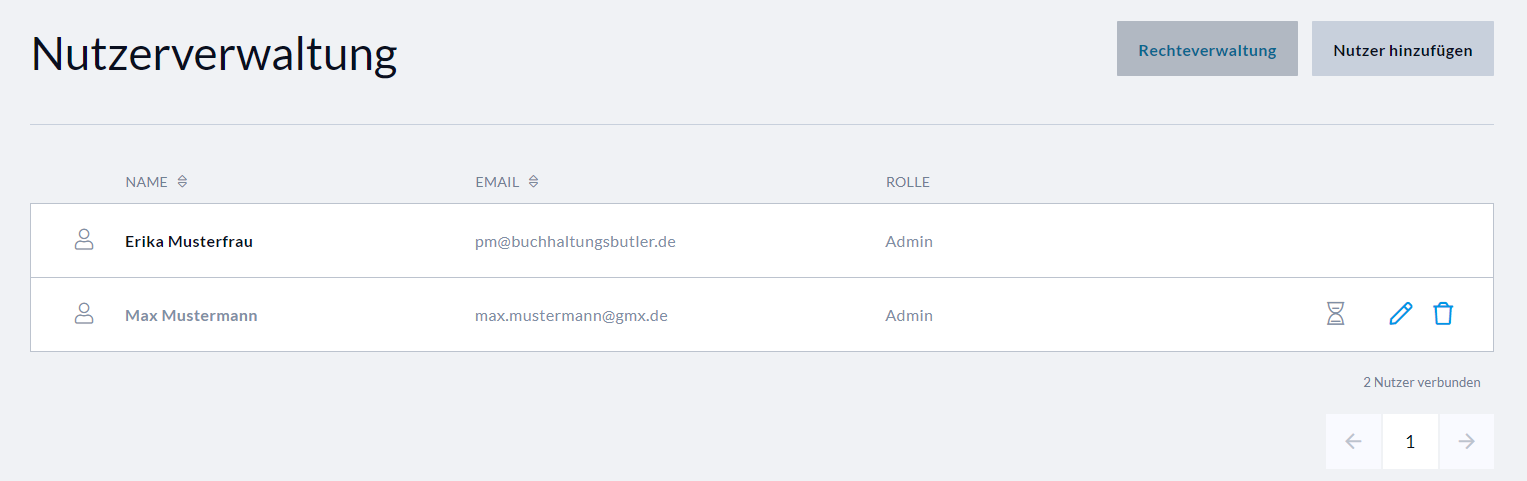This screenshot has width=1527, height=481.
Task: Sort the table by the NAME arrows icon
Action: point(182,182)
